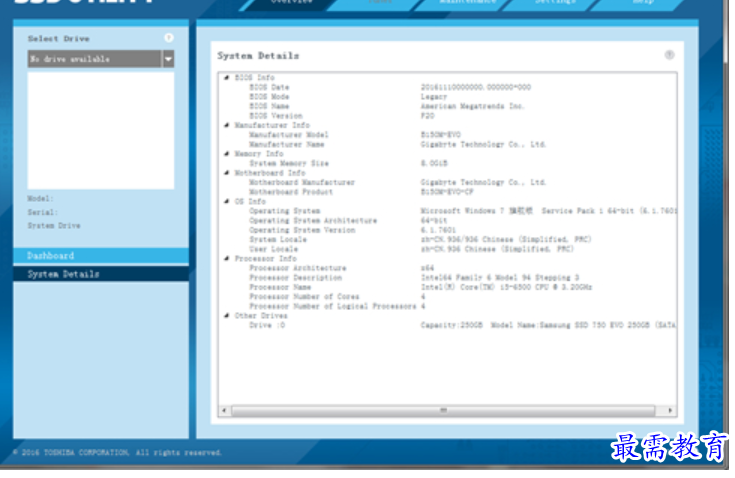Click the help icon beside Select Drive
Screen dimensions: 735x478
pos(169,38)
